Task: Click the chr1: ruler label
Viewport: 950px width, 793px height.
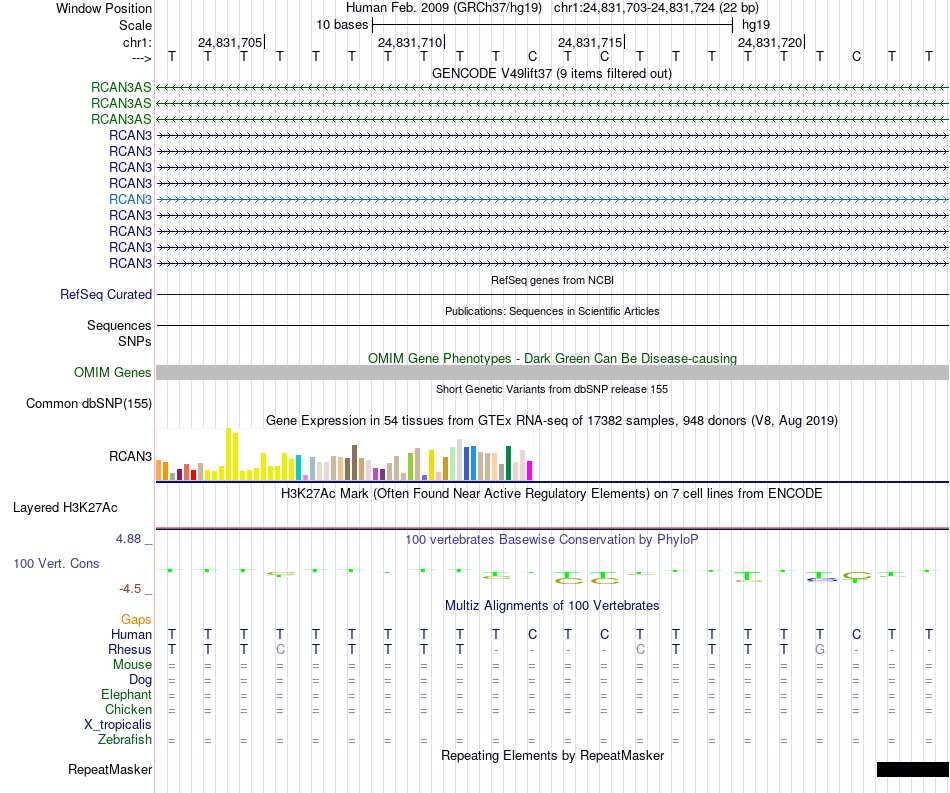Action: (137, 42)
